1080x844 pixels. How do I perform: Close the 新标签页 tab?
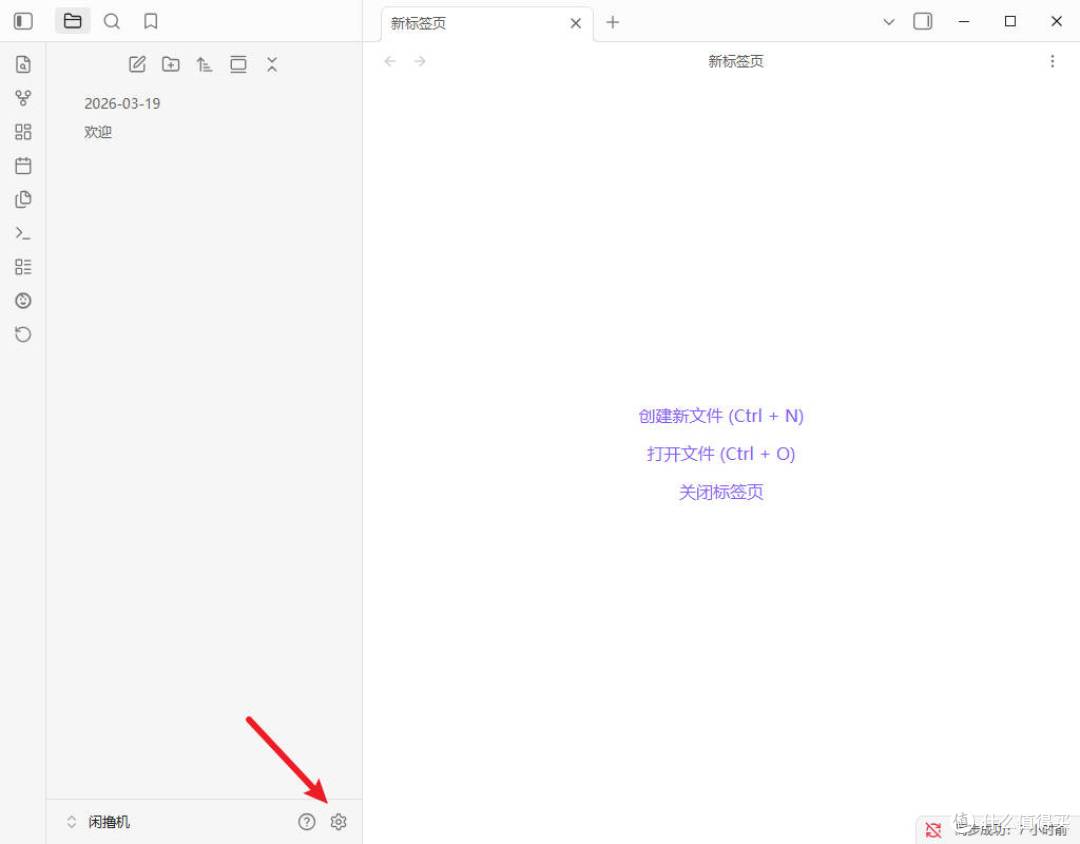click(x=576, y=23)
